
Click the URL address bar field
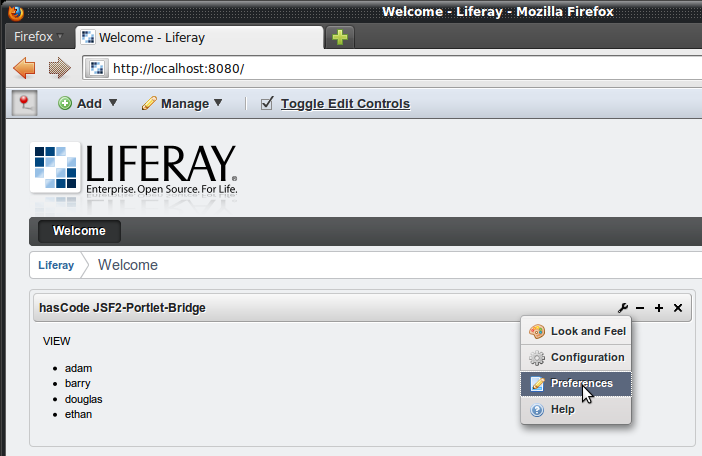click(x=400, y=68)
